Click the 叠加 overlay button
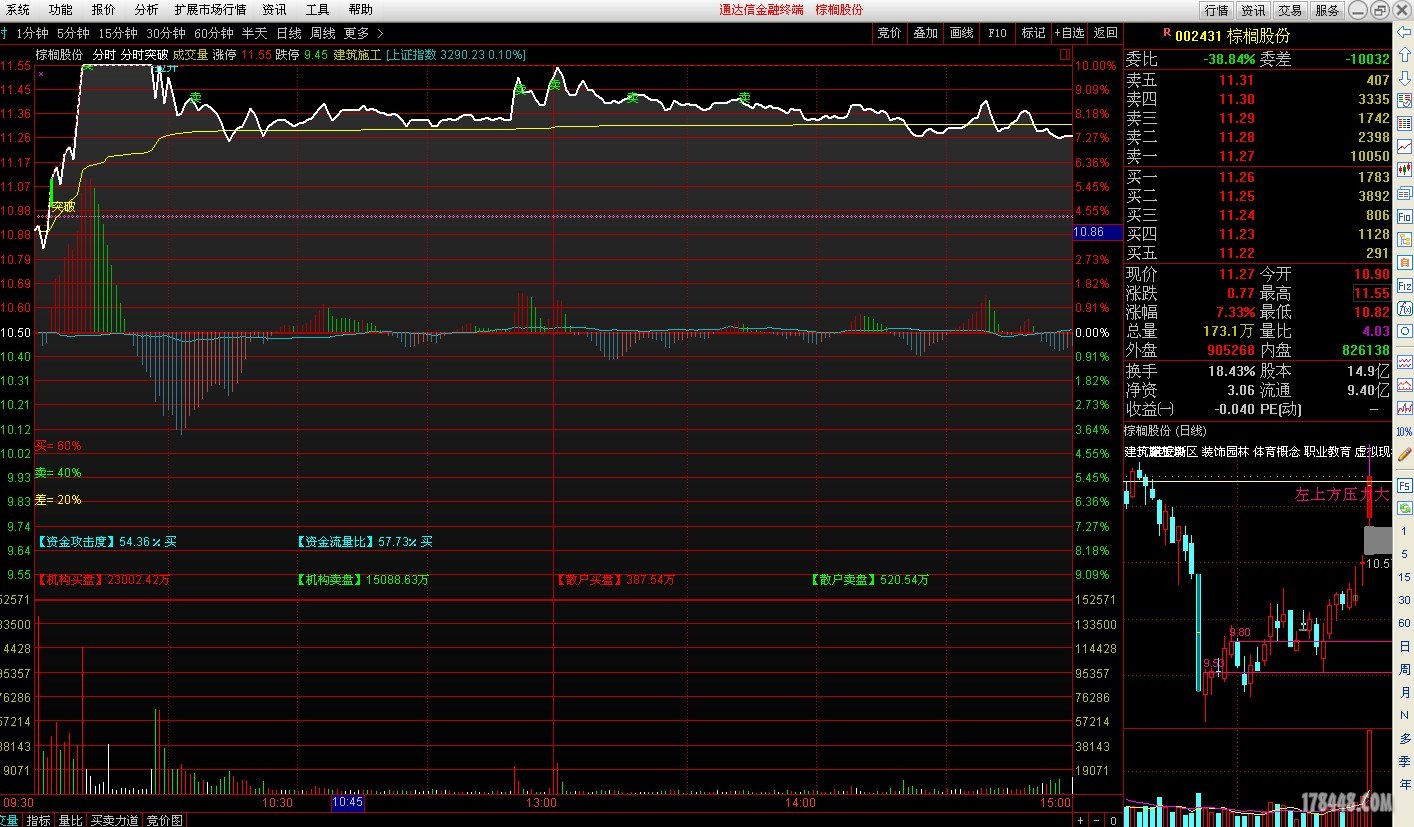 pyautogui.click(x=925, y=33)
